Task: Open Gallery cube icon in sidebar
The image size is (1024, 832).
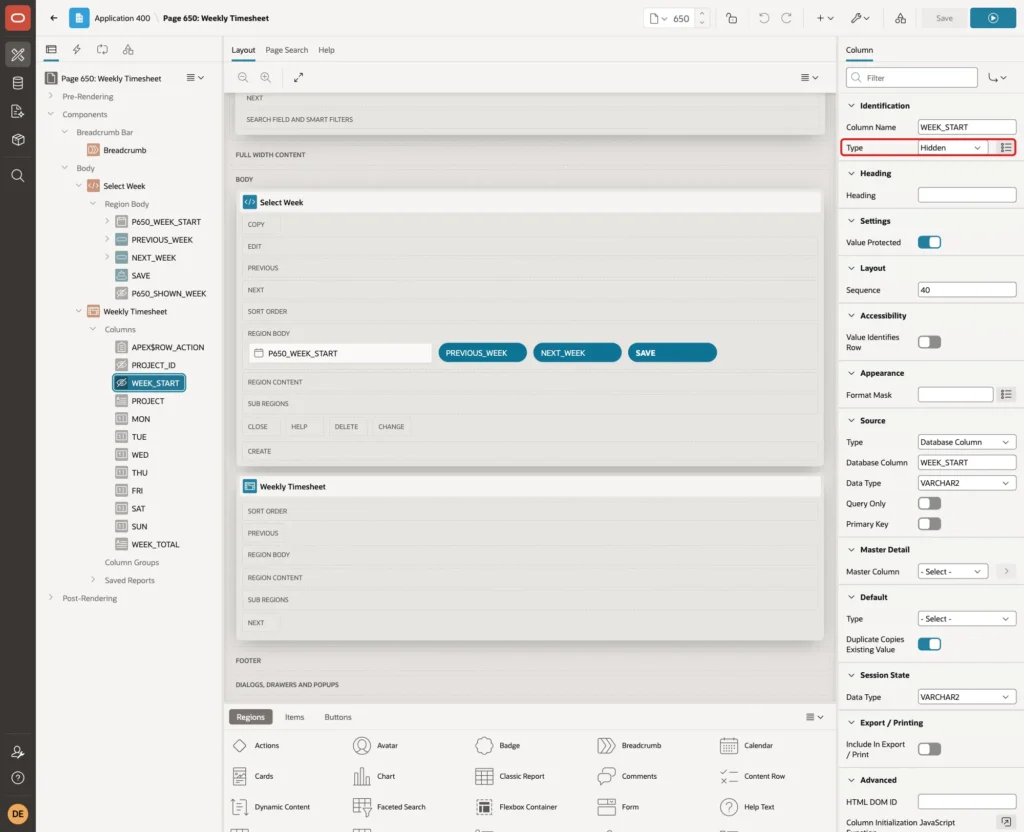Action: point(18,140)
